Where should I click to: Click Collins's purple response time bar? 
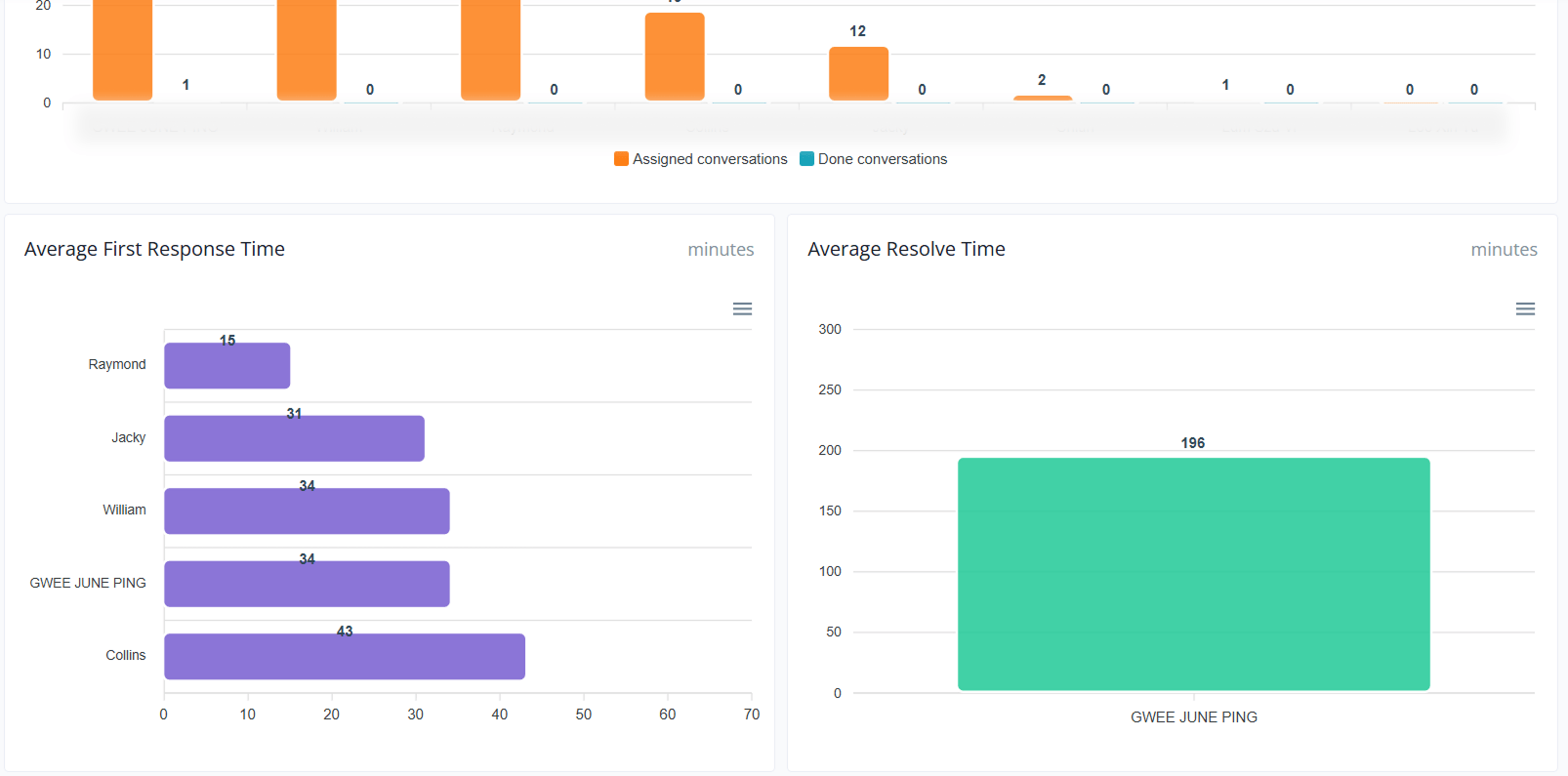(344, 657)
